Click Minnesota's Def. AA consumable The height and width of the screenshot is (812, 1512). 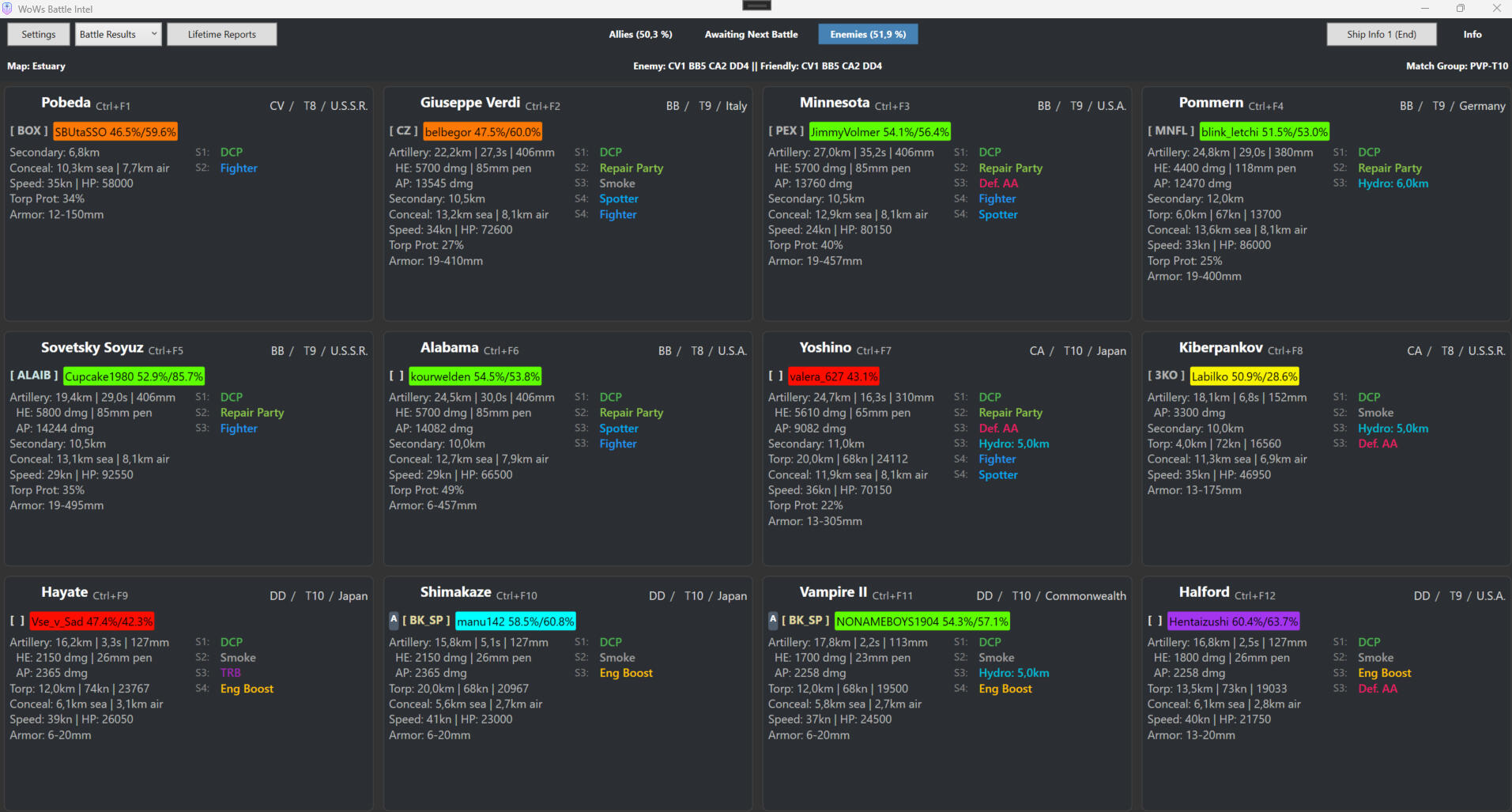(998, 183)
